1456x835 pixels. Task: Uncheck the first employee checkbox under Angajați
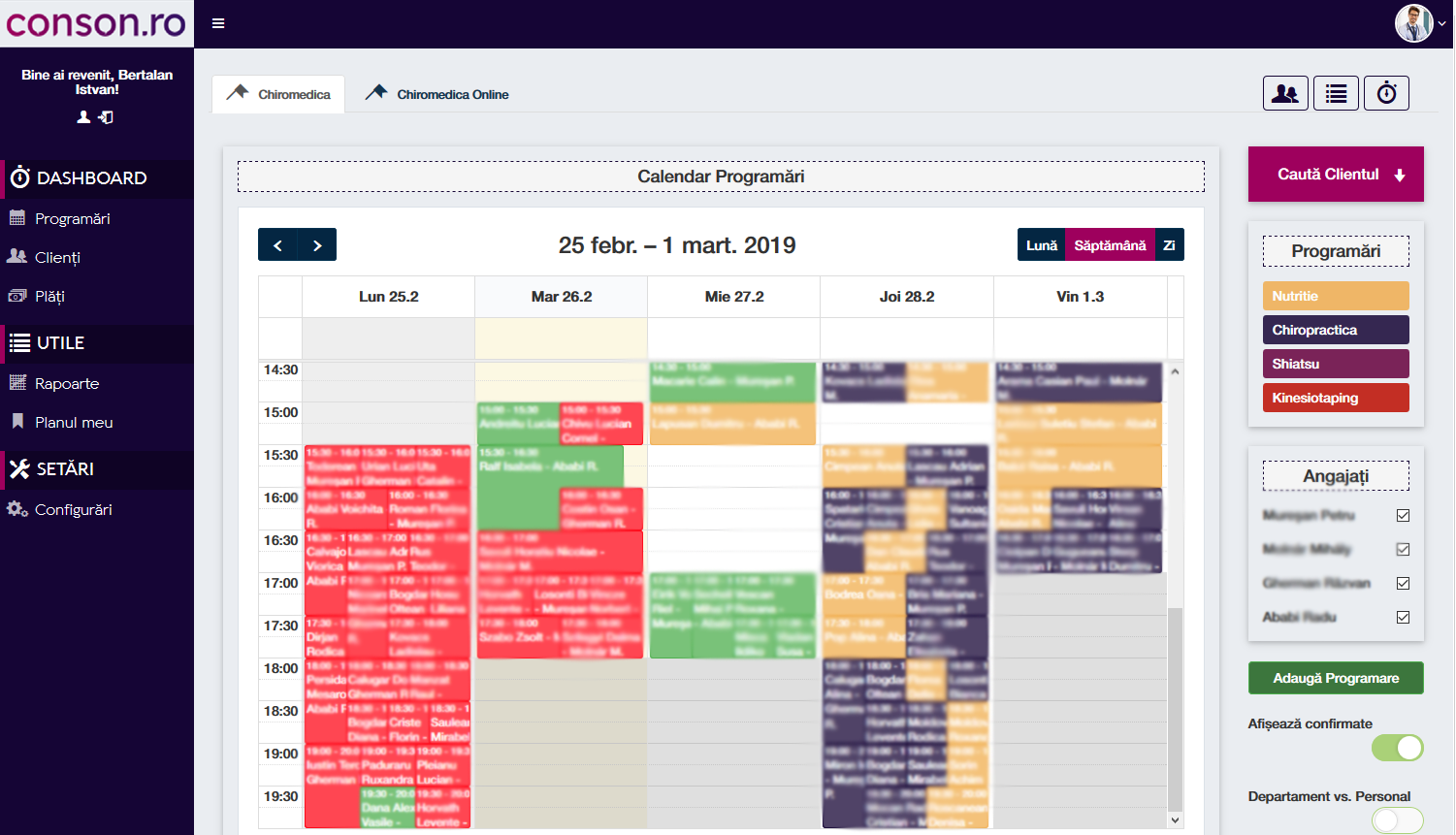pyautogui.click(x=1403, y=515)
